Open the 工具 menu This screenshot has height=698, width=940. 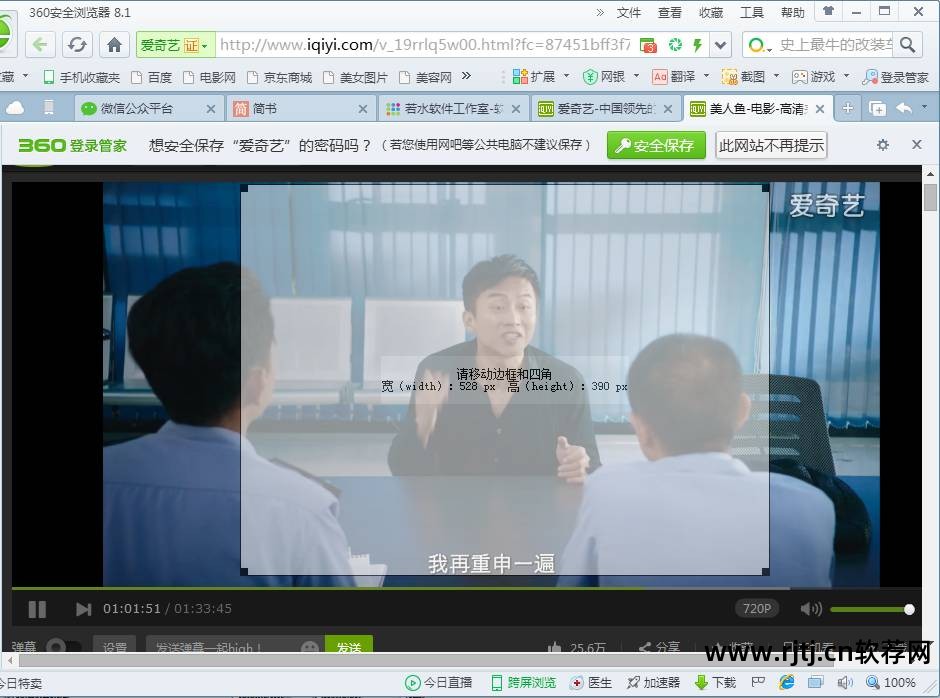pyautogui.click(x=751, y=13)
